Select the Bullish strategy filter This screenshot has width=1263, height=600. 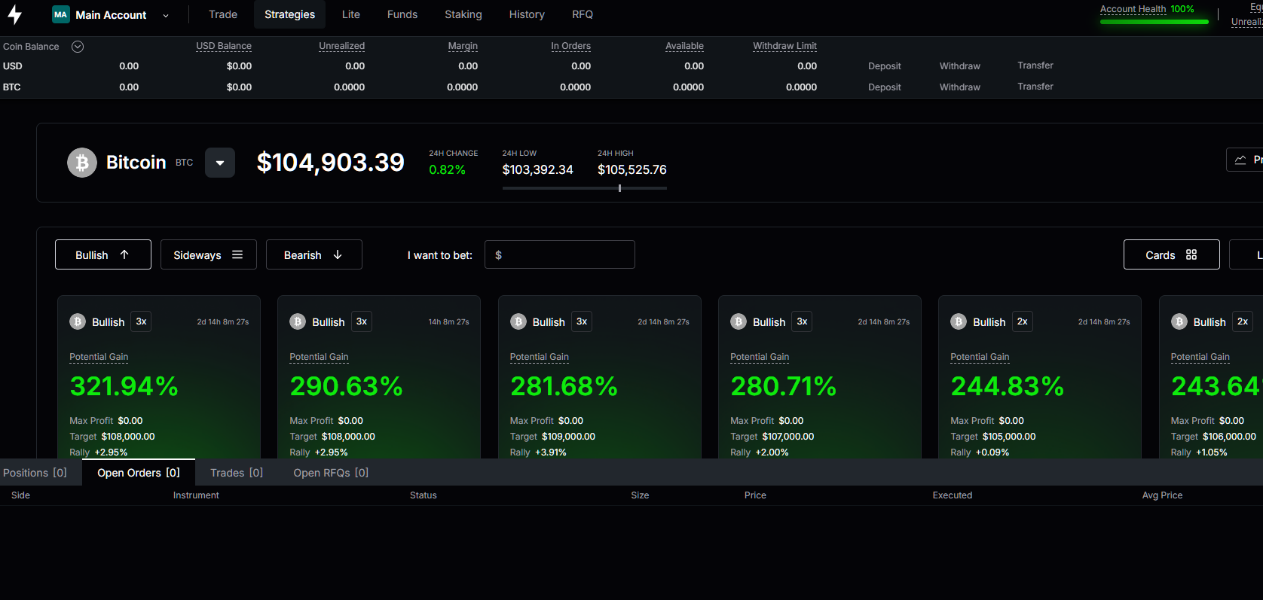pos(103,255)
